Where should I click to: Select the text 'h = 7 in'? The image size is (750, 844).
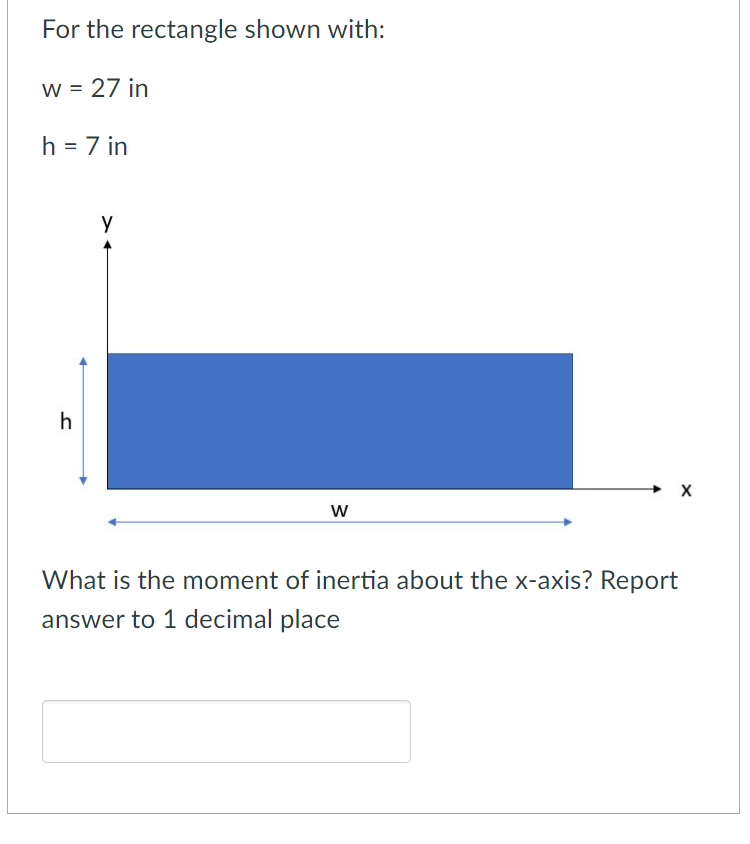pyautogui.click(x=85, y=147)
